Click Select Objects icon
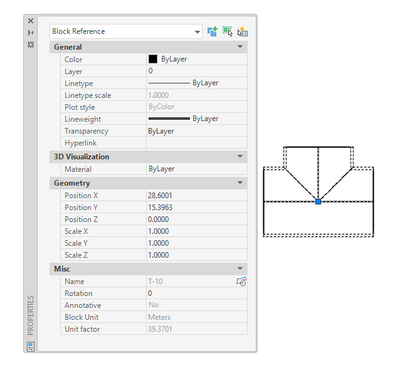 tap(227, 32)
